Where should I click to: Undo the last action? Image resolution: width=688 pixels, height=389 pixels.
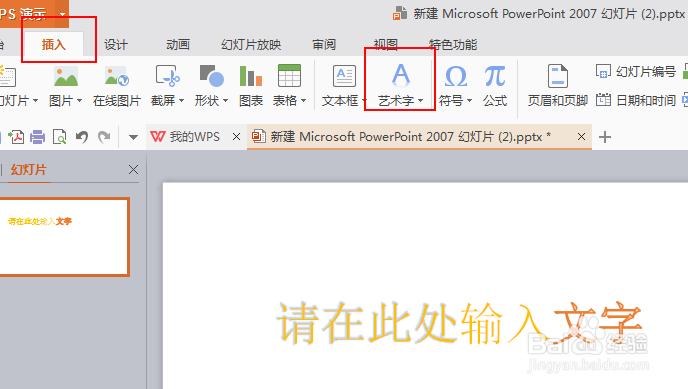coord(82,137)
